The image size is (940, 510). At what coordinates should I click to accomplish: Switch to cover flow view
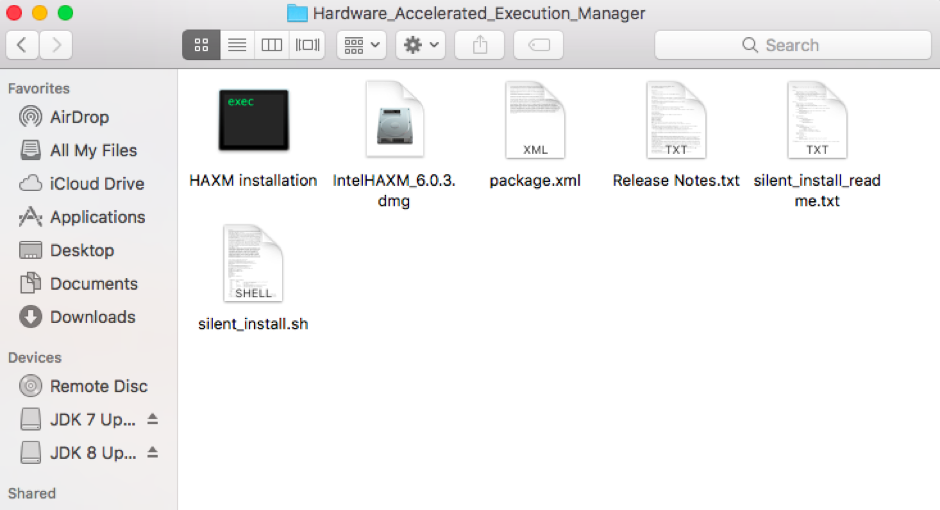pyautogui.click(x=308, y=45)
